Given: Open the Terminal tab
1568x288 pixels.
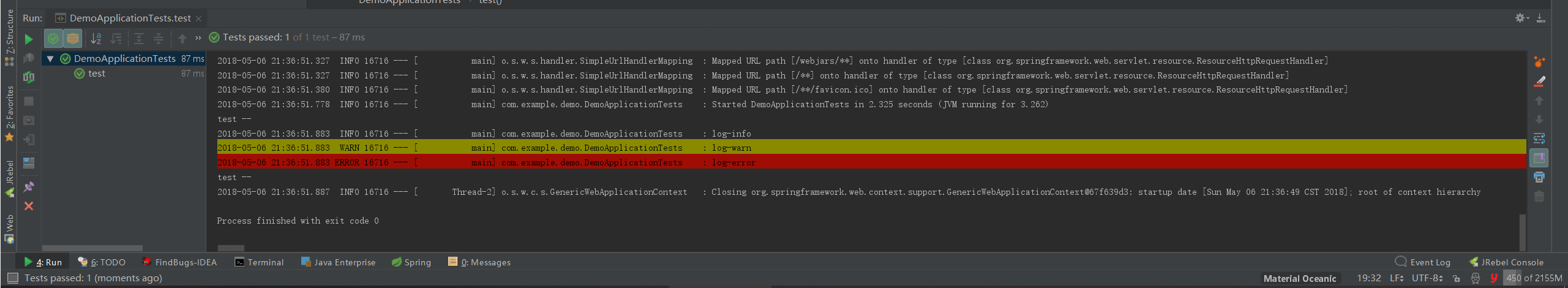Looking at the screenshot, I should (259, 262).
